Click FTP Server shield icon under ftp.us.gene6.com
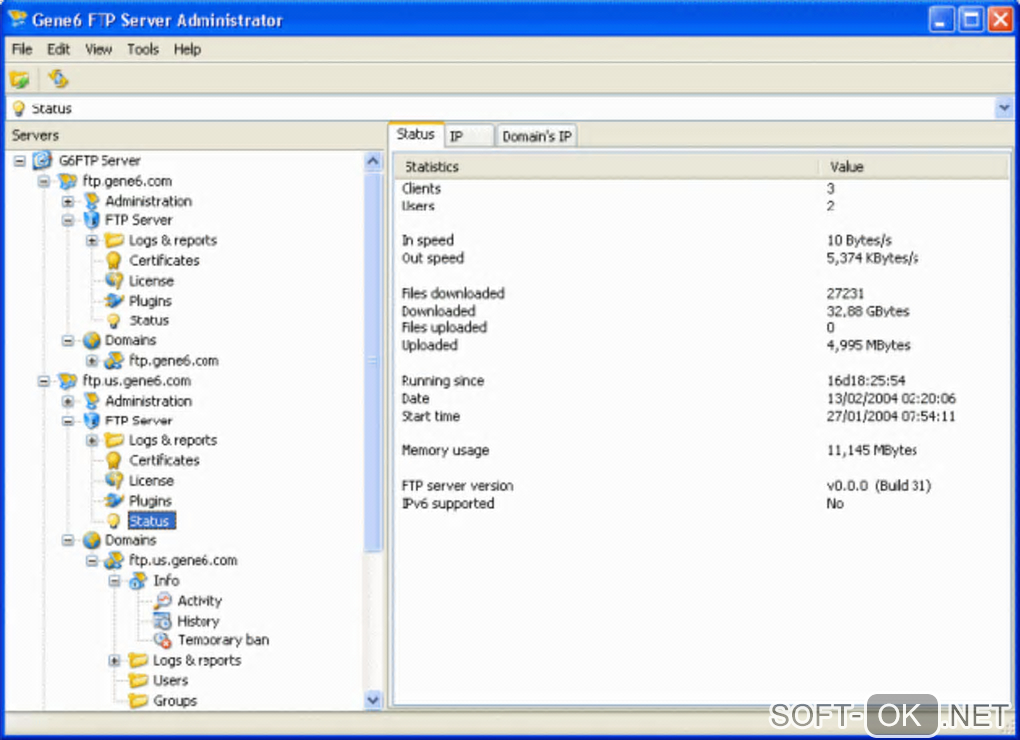This screenshot has height=740, width=1020. pos(91,421)
